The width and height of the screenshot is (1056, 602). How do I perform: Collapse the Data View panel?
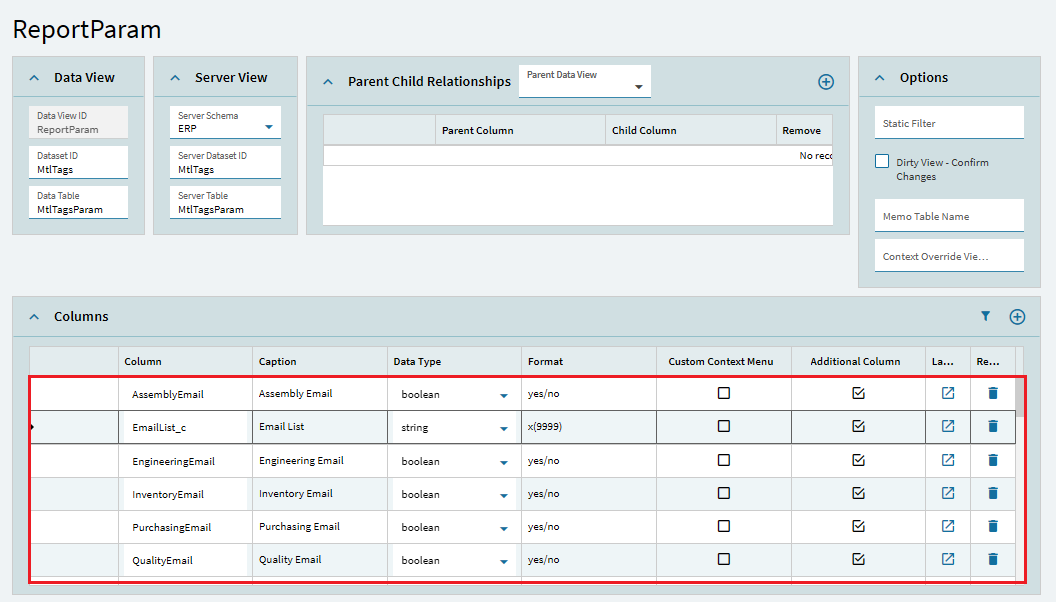tap(34, 78)
